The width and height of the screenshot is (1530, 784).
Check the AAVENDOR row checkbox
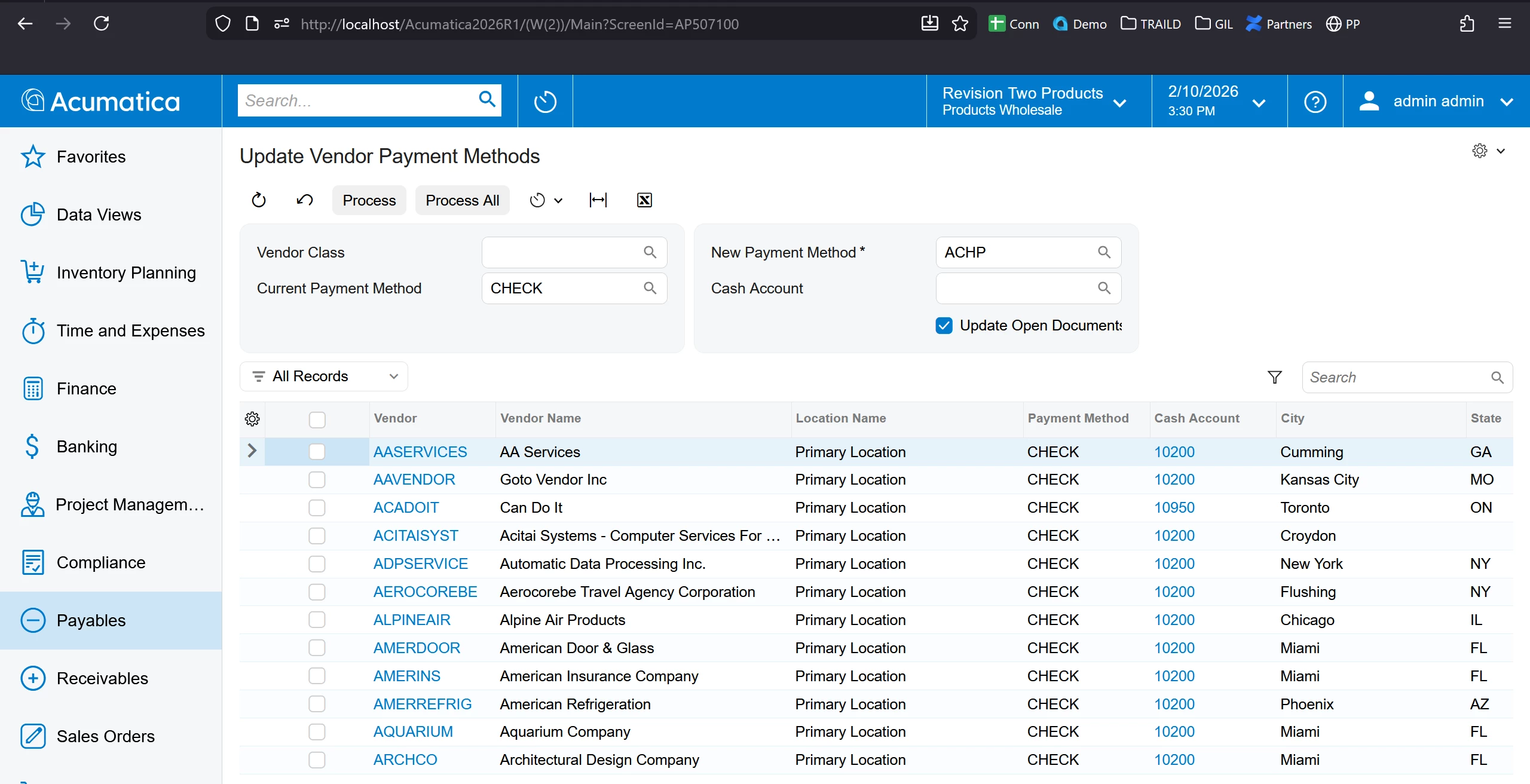pos(317,480)
